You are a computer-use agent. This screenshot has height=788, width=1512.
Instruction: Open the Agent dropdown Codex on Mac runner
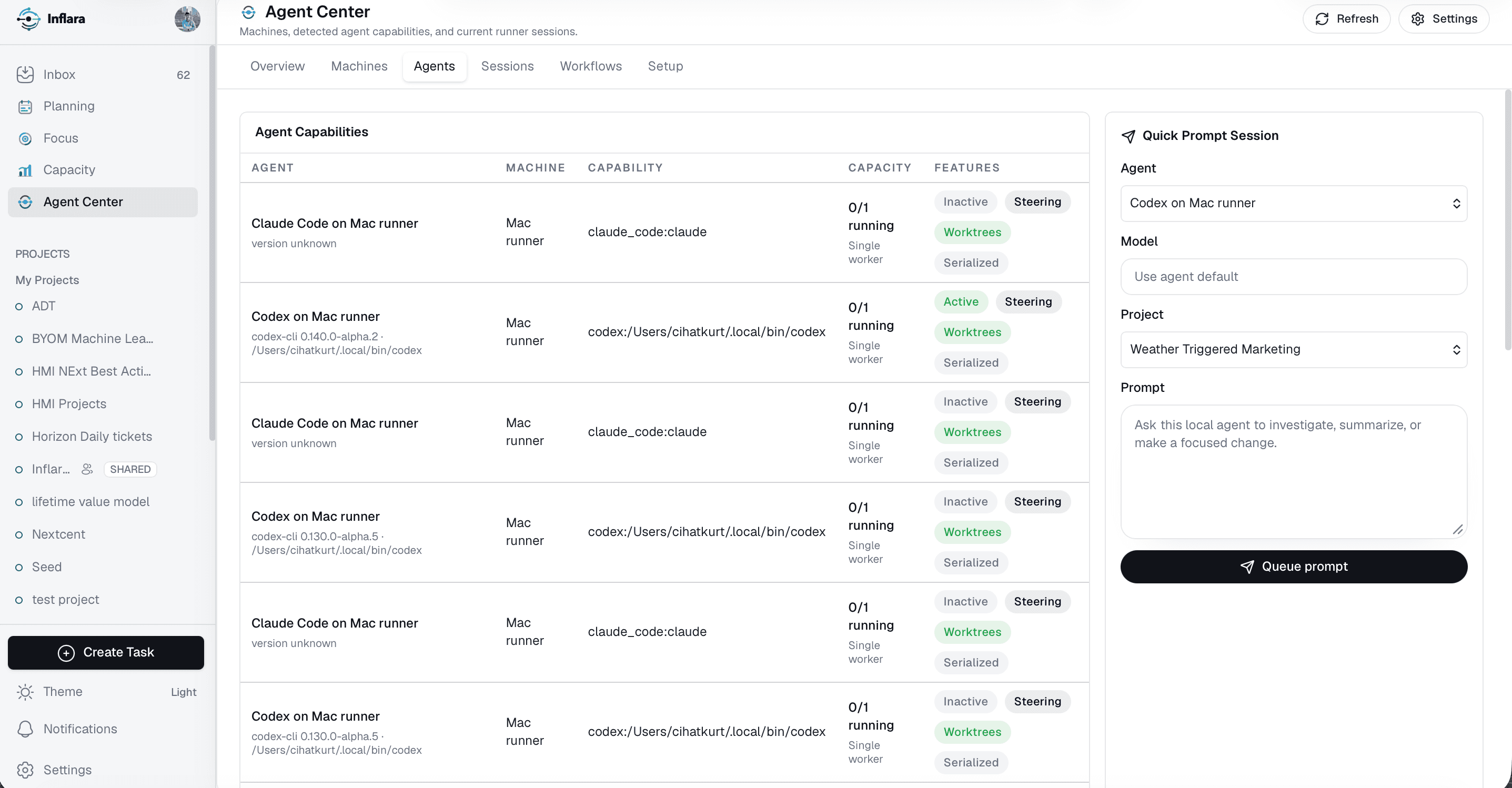coord(1294,203)
